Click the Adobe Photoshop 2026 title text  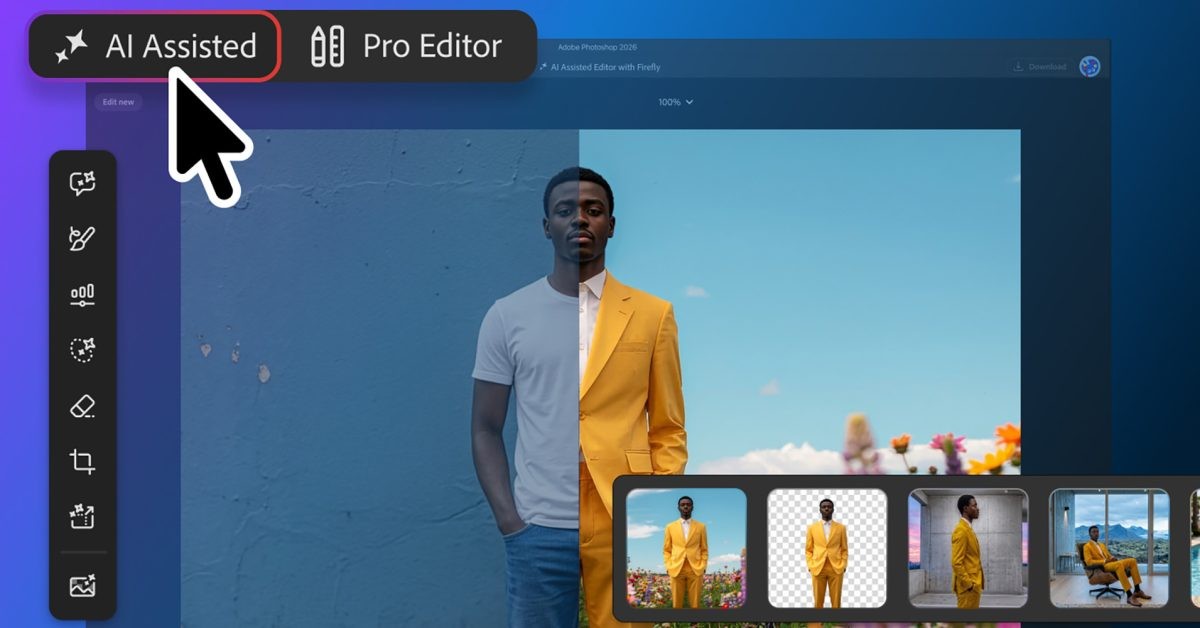pyautogui.click(x=596, y=47)
